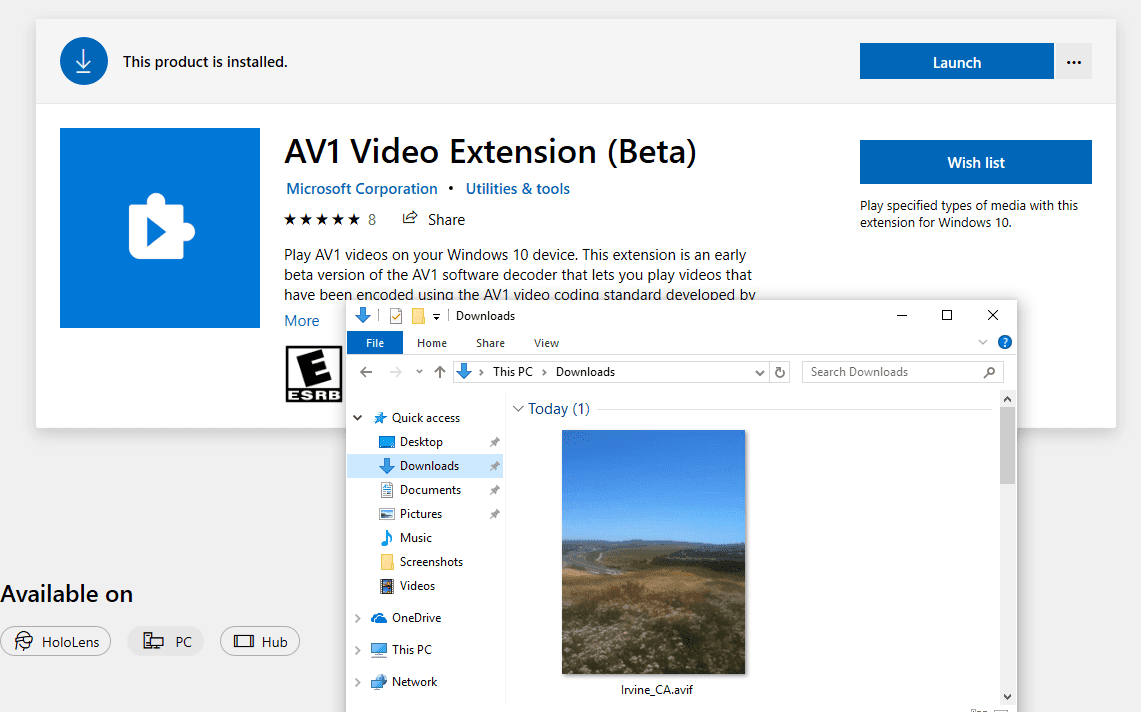Expand the This PC tree node

pos(357,649)
